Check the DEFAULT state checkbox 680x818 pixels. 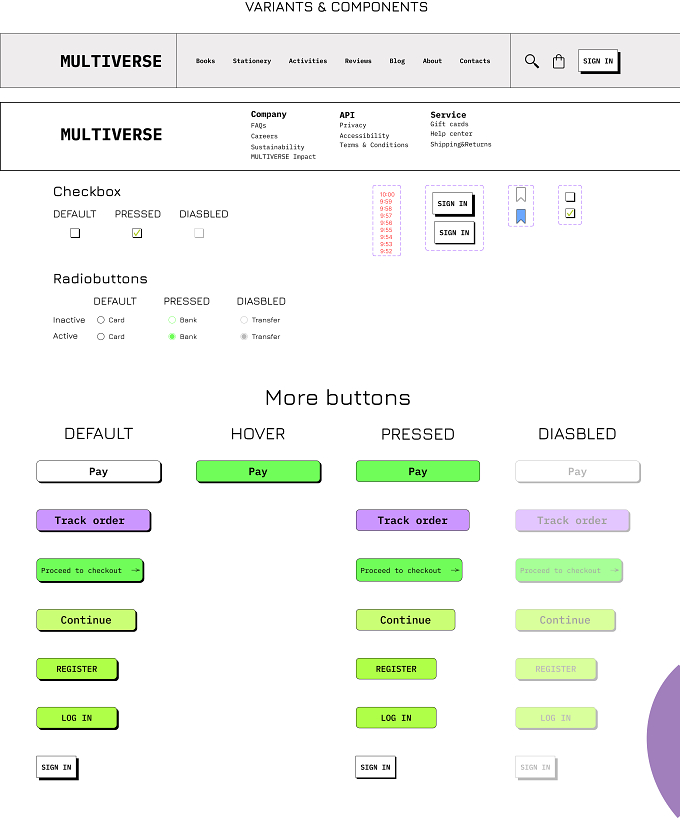point(75,233)
